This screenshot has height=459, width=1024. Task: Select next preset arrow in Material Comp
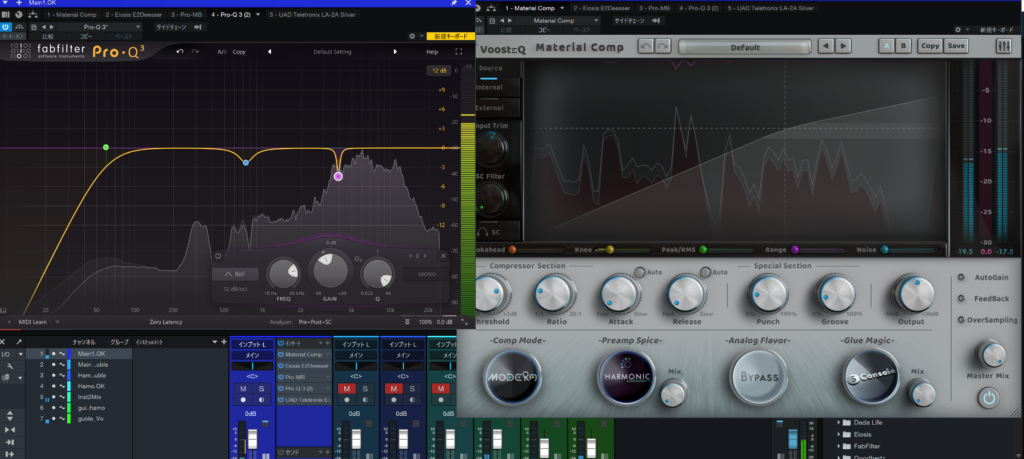coord(845,46)
